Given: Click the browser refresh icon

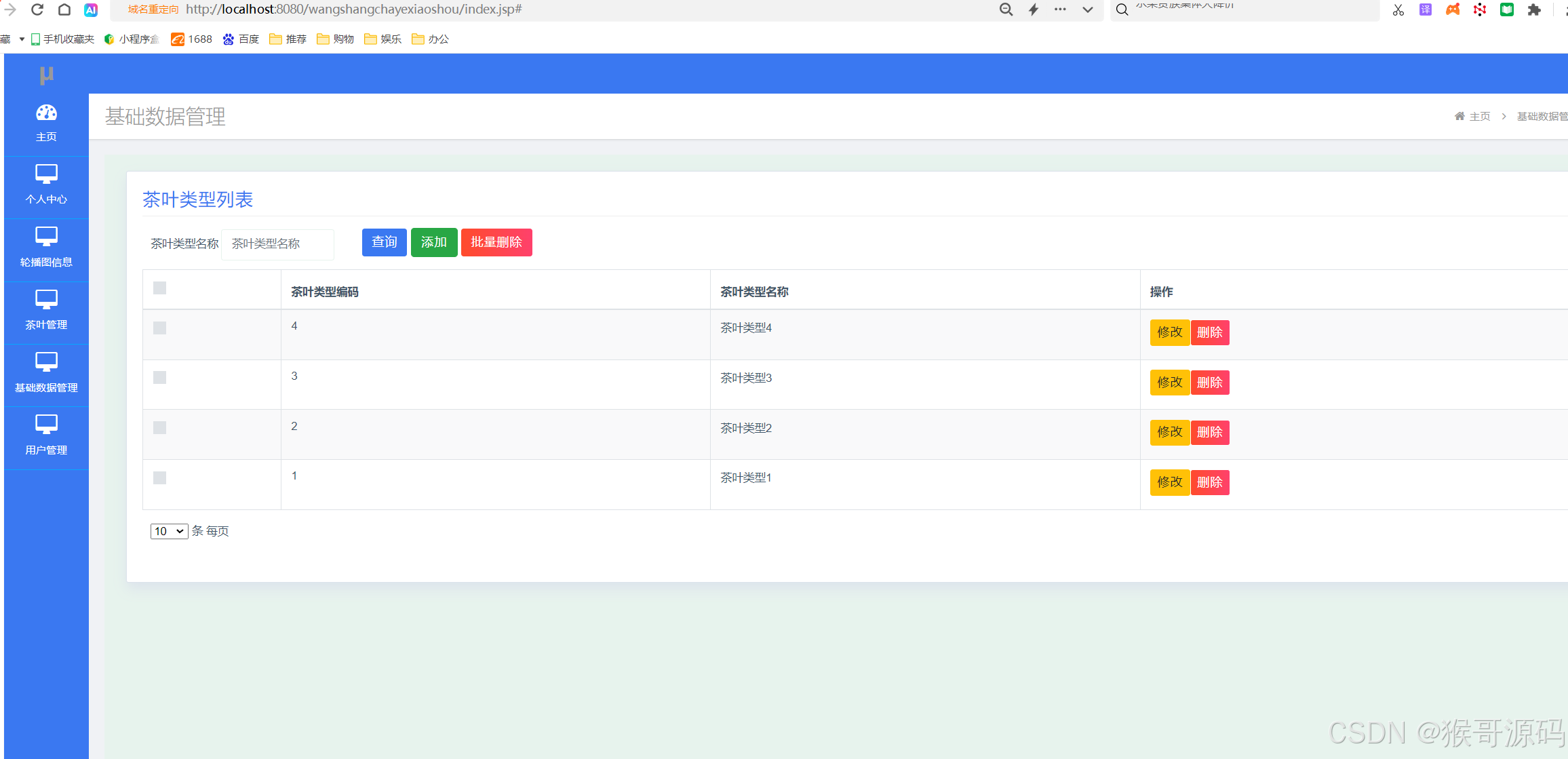Looking at the screenshot, I should pyautogui.click(x=37, y=9).
